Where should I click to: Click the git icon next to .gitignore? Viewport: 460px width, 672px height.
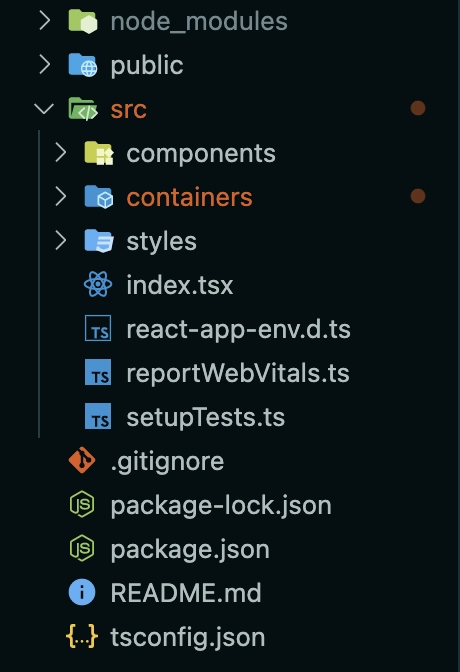click(82, 460)
